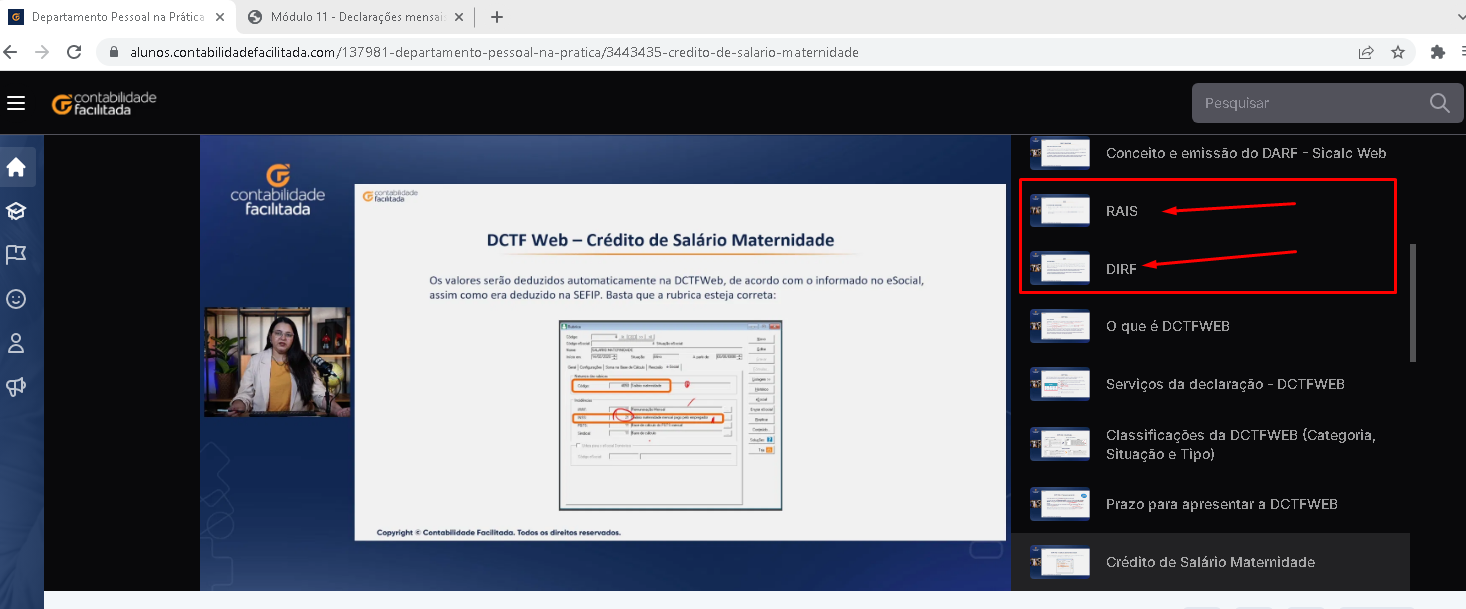Bookmark this page with the star icon

point(1398,52)
